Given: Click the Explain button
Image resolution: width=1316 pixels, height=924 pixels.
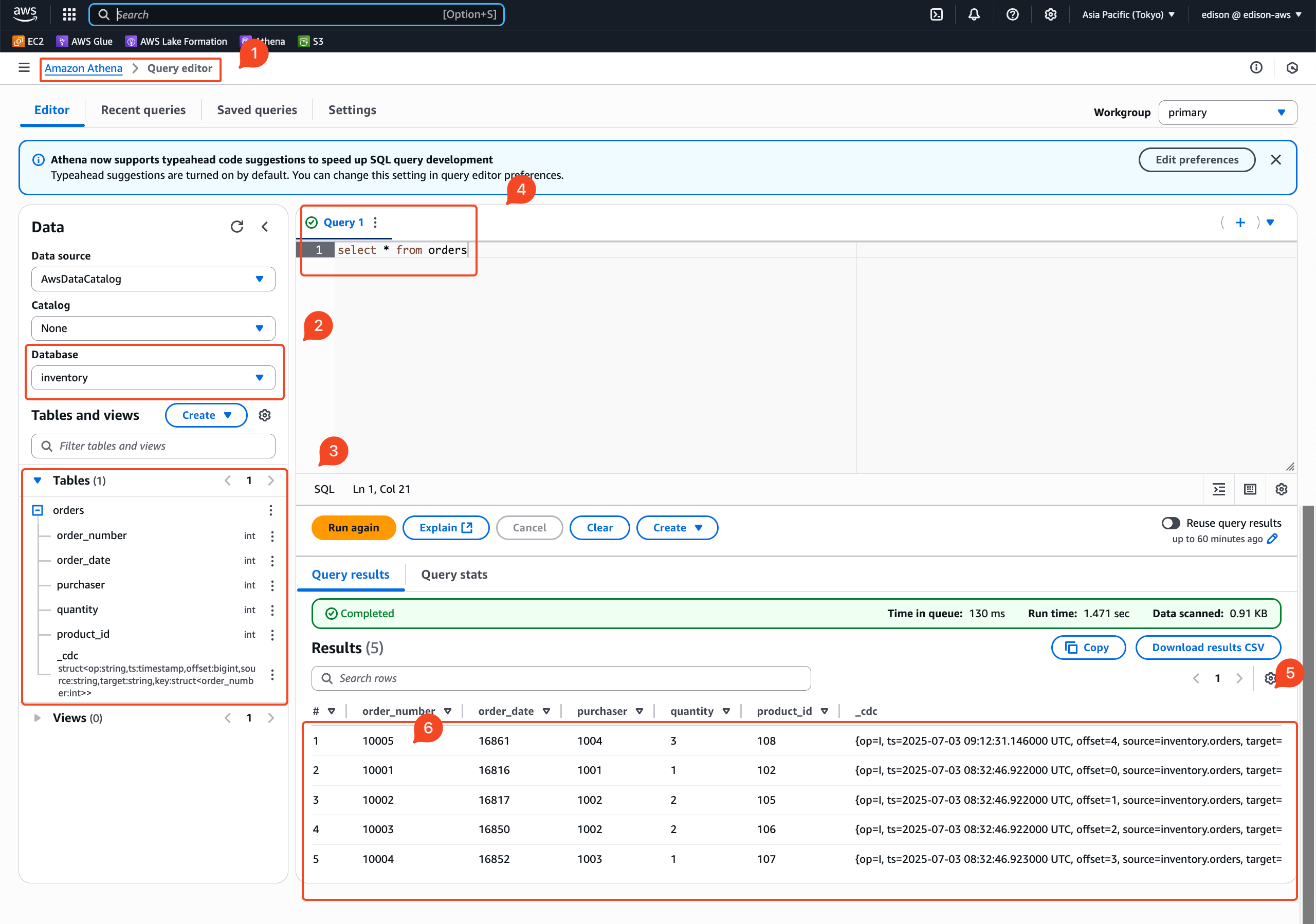Looking at the screenshot, I should (445, 527).
